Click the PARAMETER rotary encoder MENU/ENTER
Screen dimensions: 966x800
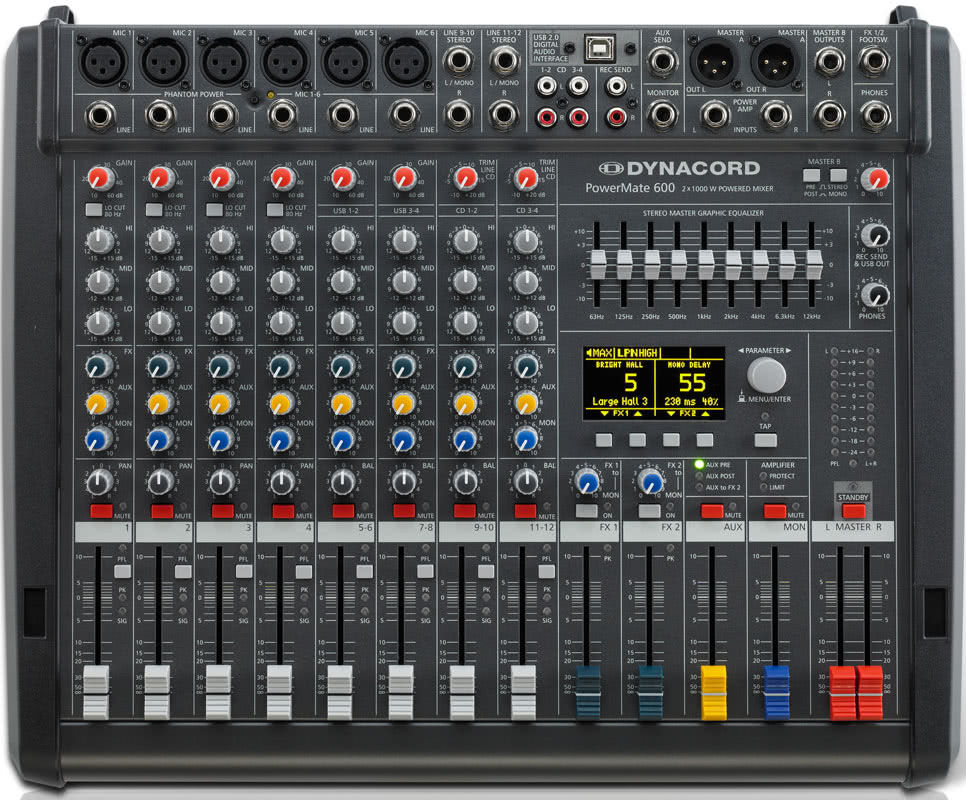coord(766,375)
